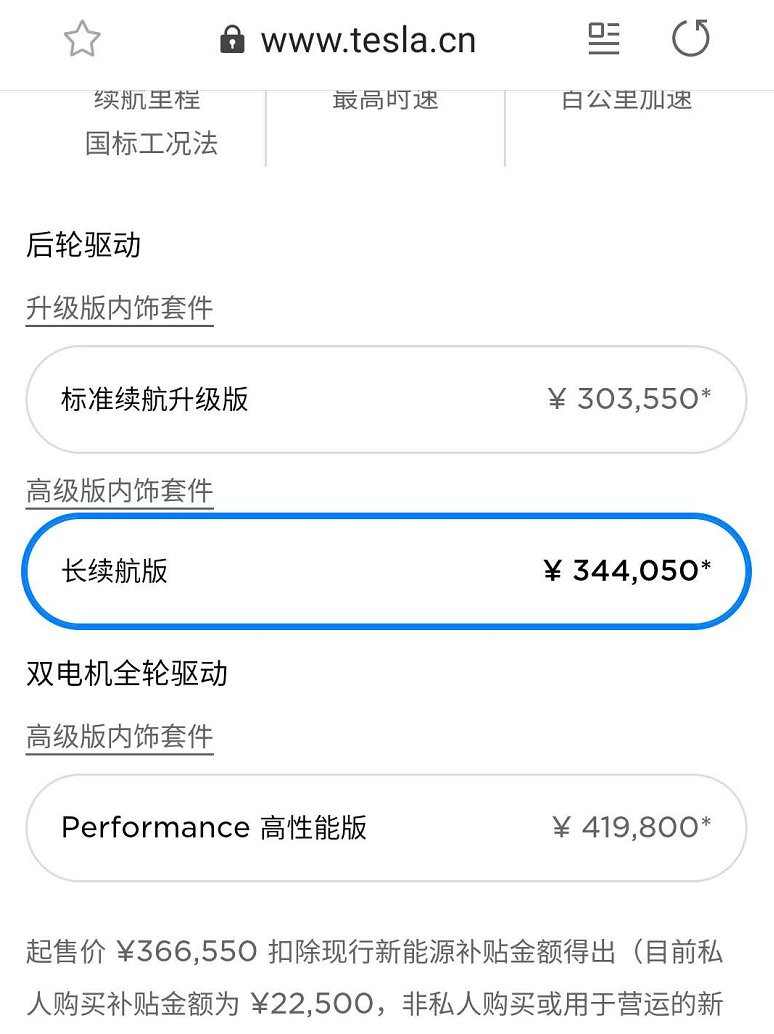
Task: Tap the padlock security icon
Action: pos(232,40)
